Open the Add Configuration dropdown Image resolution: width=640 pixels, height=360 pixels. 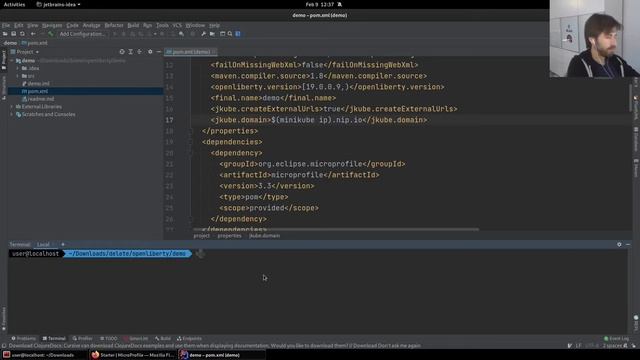pos(82,34)
